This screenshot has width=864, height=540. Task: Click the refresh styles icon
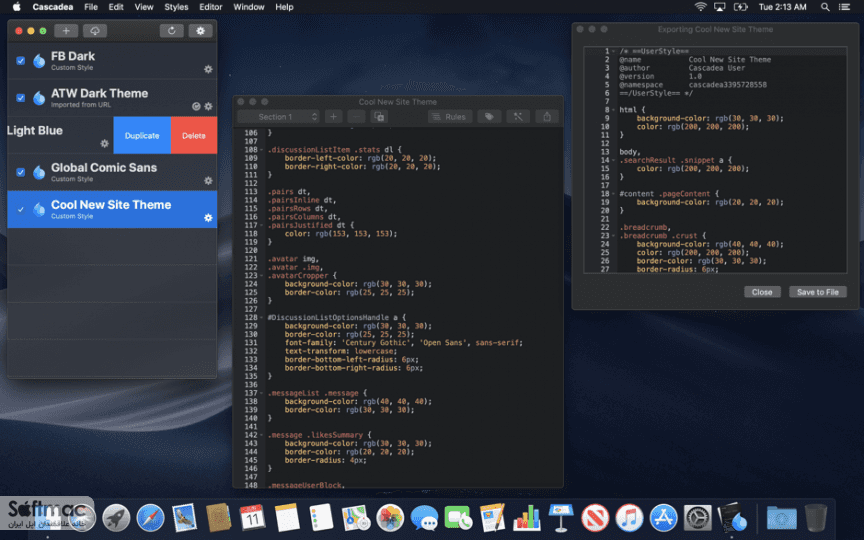click(x=171, y=31)
